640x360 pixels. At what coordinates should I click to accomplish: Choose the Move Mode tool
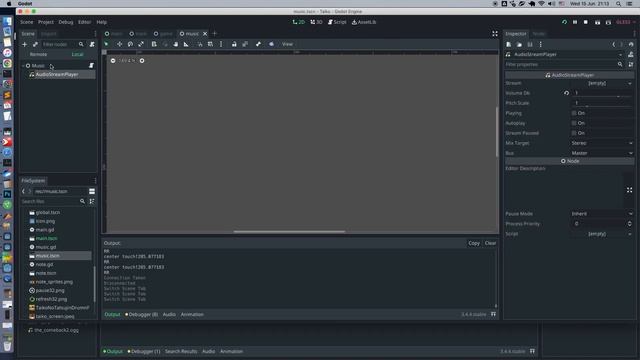pos(120,44)
